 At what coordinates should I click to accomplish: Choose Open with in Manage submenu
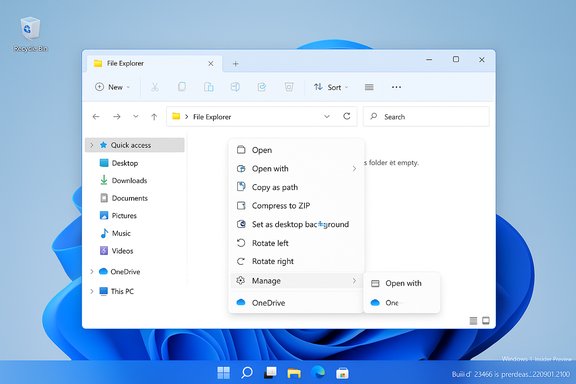[x=402, y=283]
